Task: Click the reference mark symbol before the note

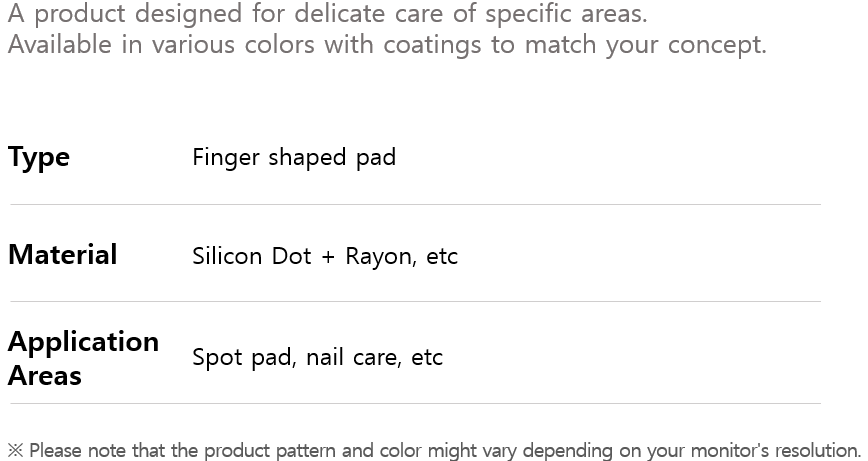Action: pyautogui.click(x=15, y=450)
